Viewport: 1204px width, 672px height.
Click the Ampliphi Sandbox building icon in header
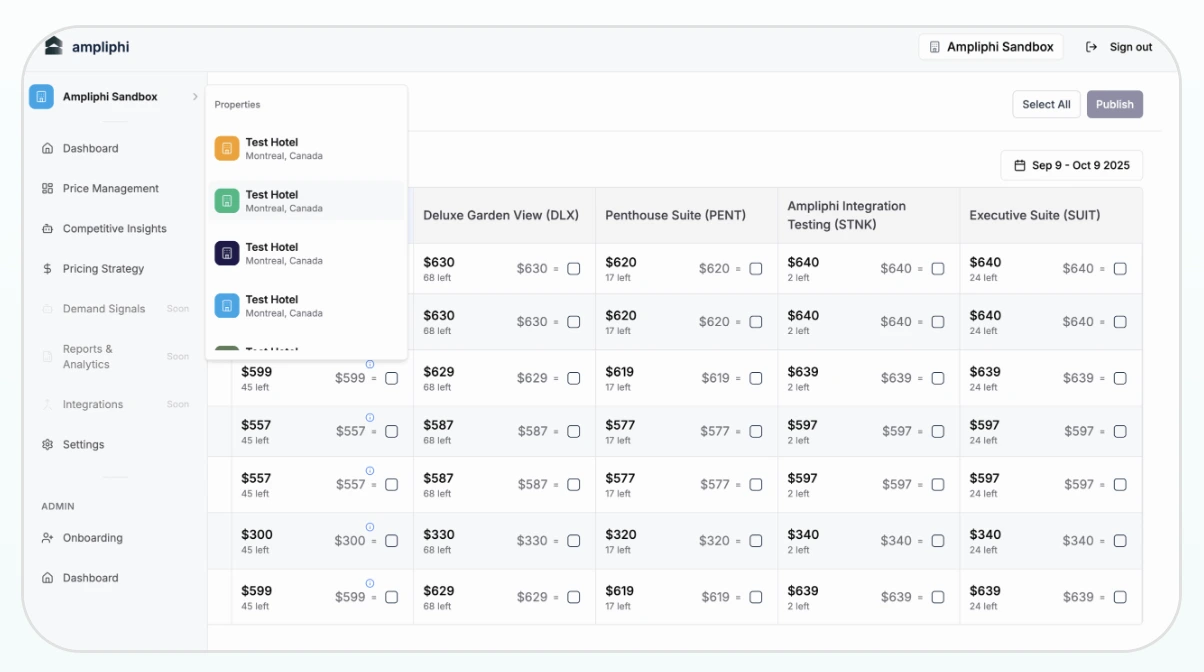(x=935, y=46)
